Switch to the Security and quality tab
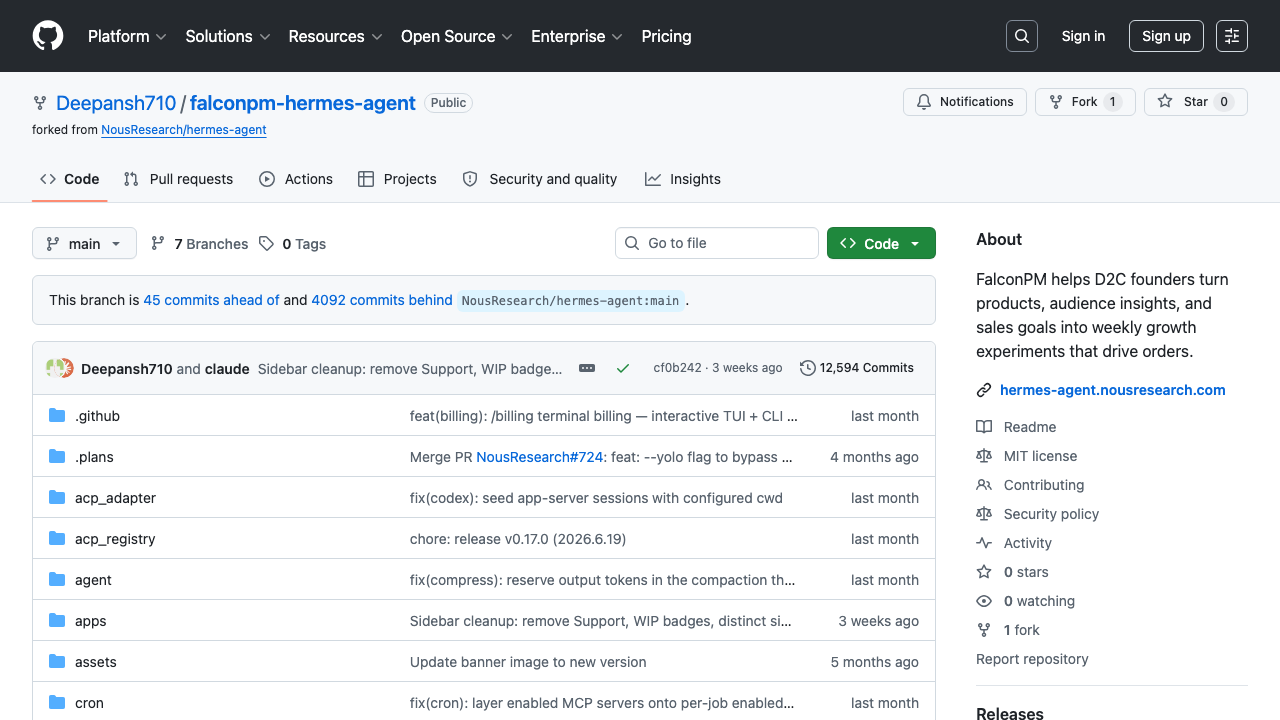This screenshot has height=720, width=1280. [x=540, y=179]
